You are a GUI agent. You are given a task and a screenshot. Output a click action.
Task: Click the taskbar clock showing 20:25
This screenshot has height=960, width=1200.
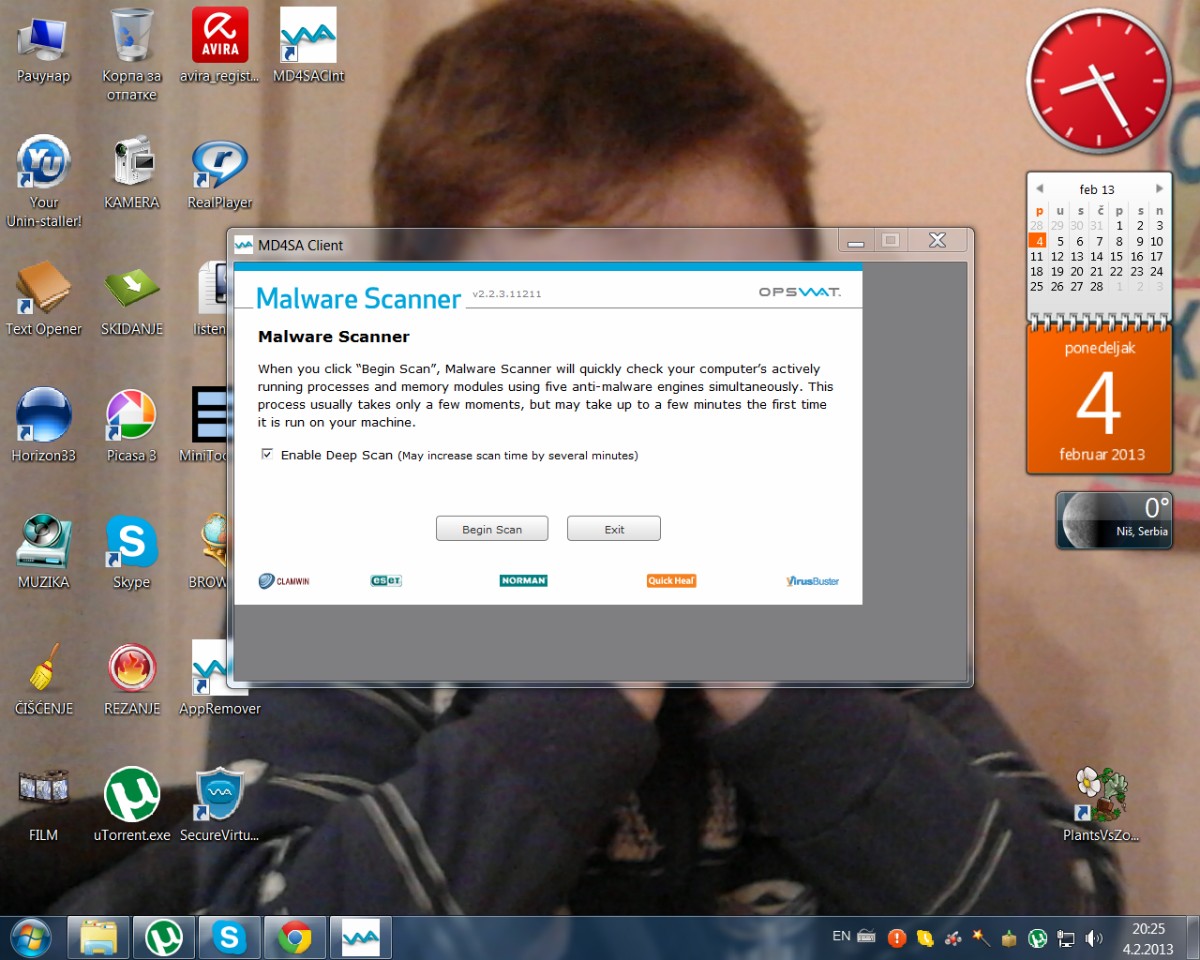(1148, 937)
